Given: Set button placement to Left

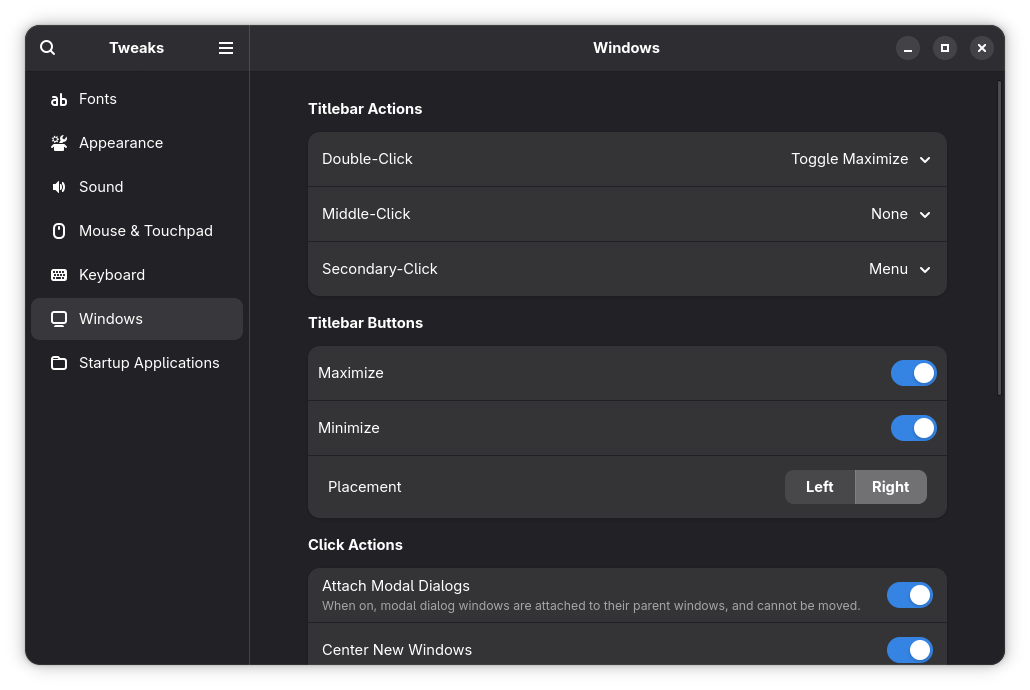Looking at the screenshot, I should (820, 487).
